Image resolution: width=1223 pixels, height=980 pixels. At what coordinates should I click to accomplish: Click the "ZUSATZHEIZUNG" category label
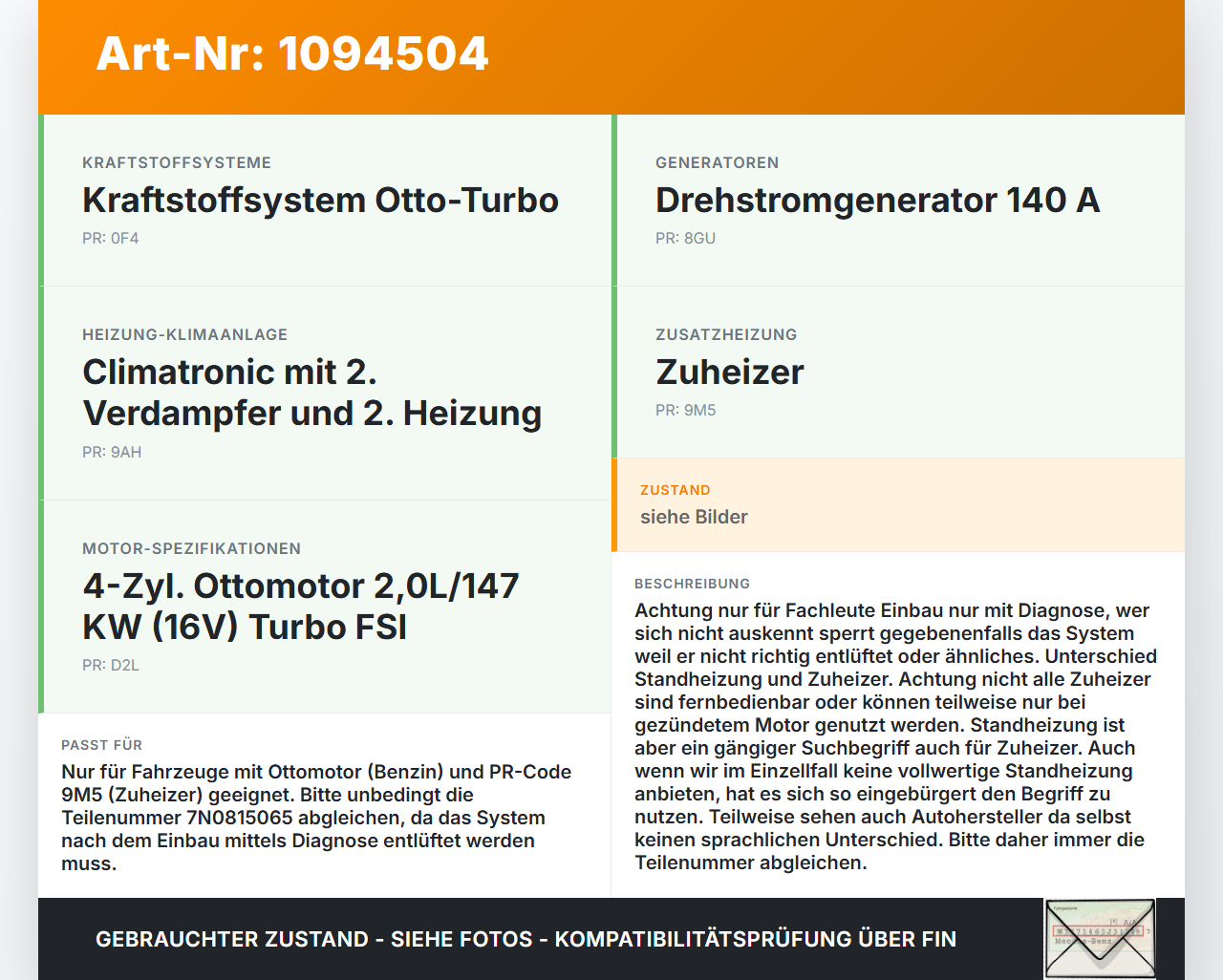point(726,334)
